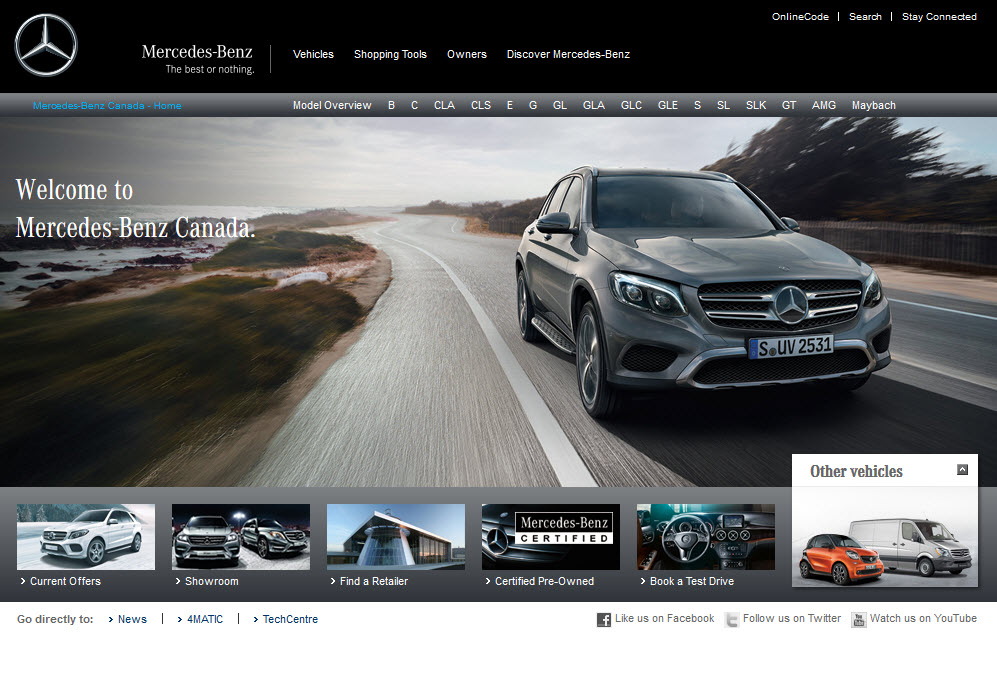Select the G model class

click(533, 105)
